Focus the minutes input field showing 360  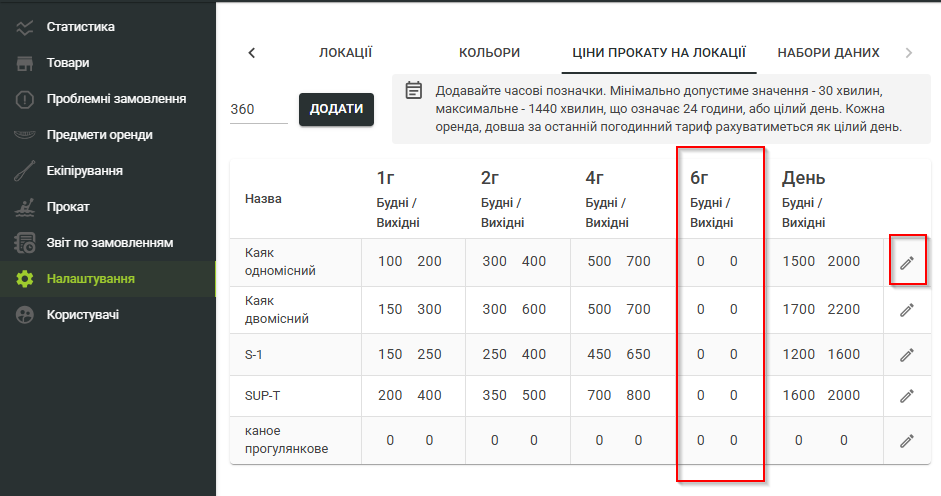pyautogui.click(x=259, y=109)
